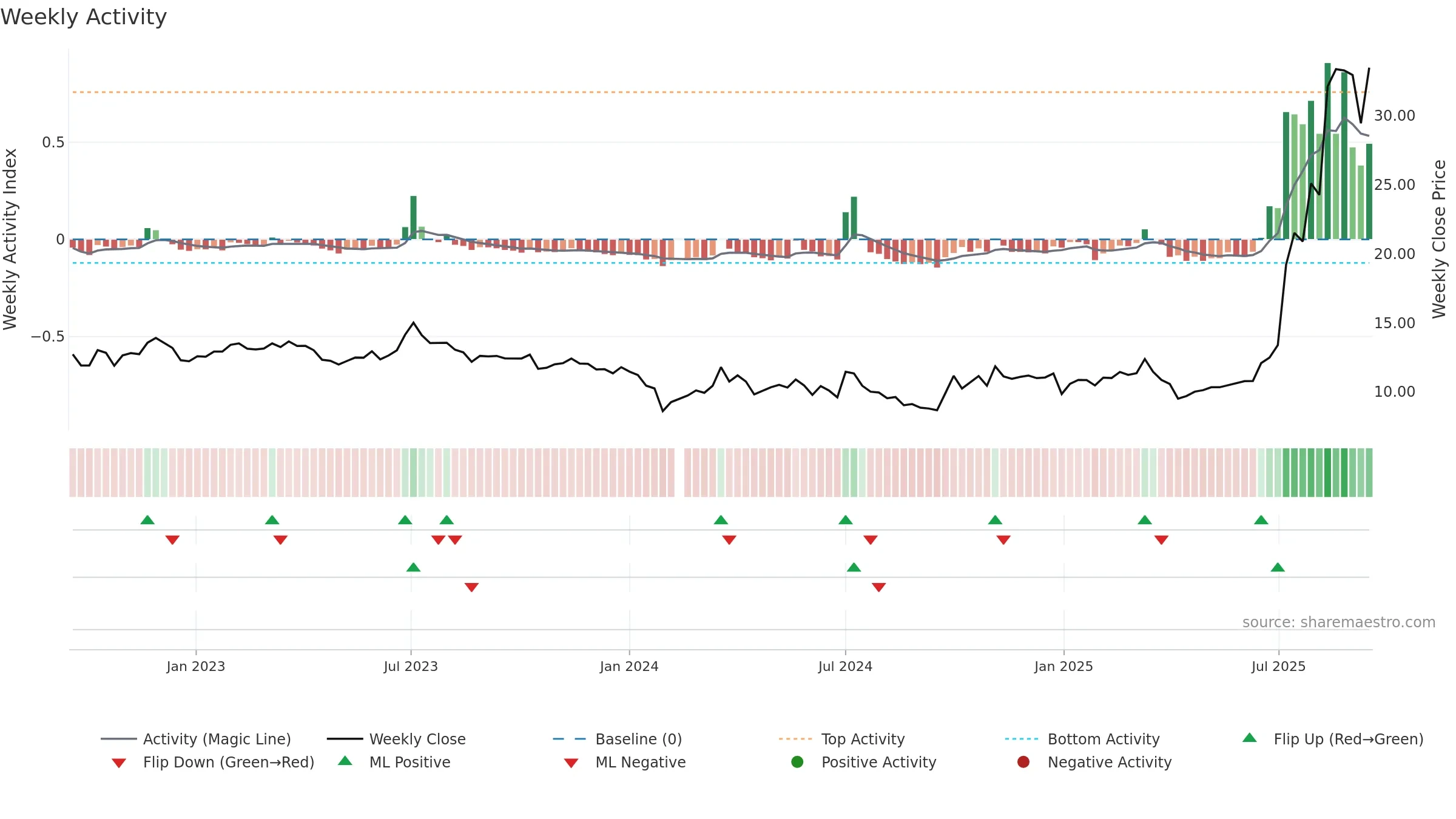Click the Weekly Activity Index axis title

[10, 239]
